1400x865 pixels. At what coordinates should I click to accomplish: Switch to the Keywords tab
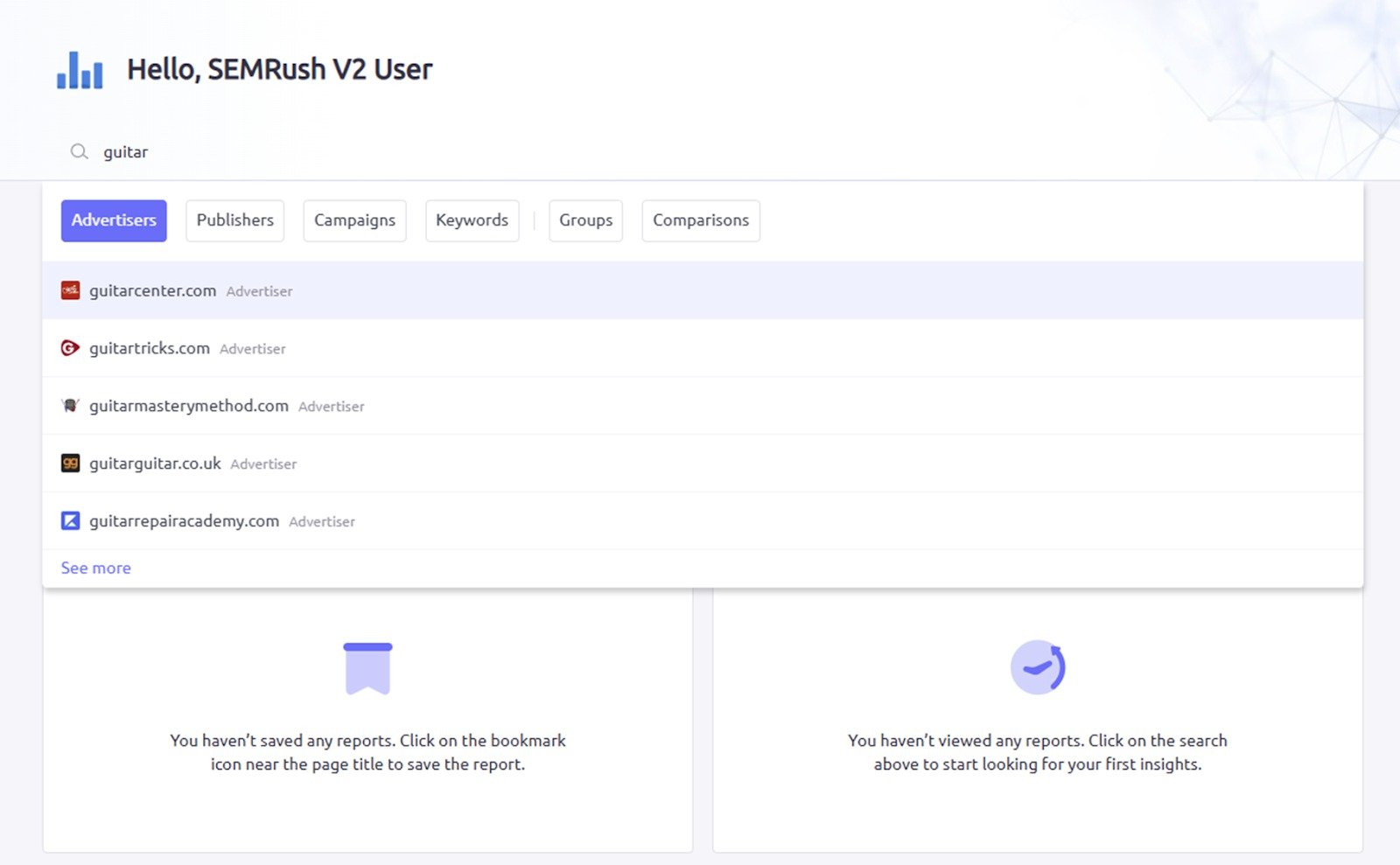(x=472, y=220)
